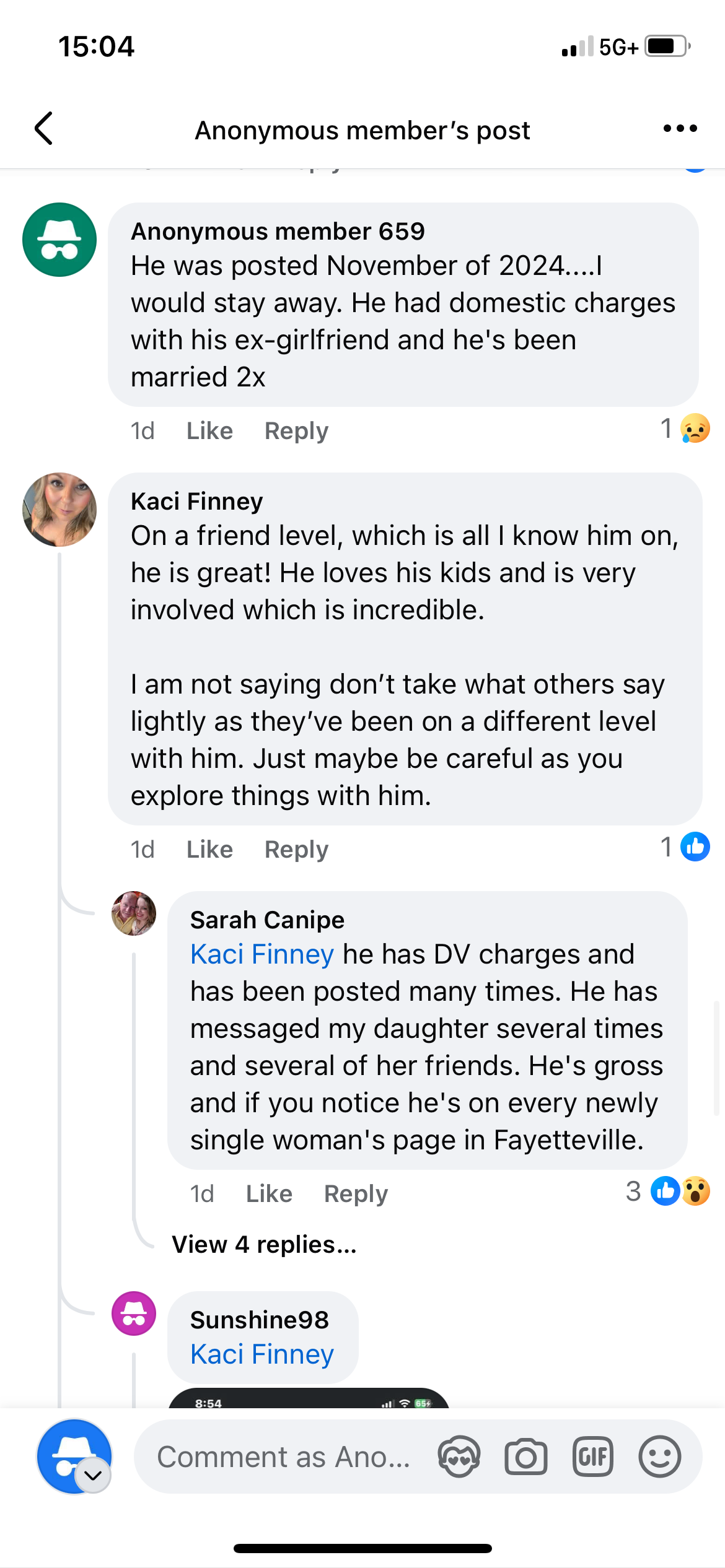
Task: Open the emoji picker smiley icon
Action: 659,1457
